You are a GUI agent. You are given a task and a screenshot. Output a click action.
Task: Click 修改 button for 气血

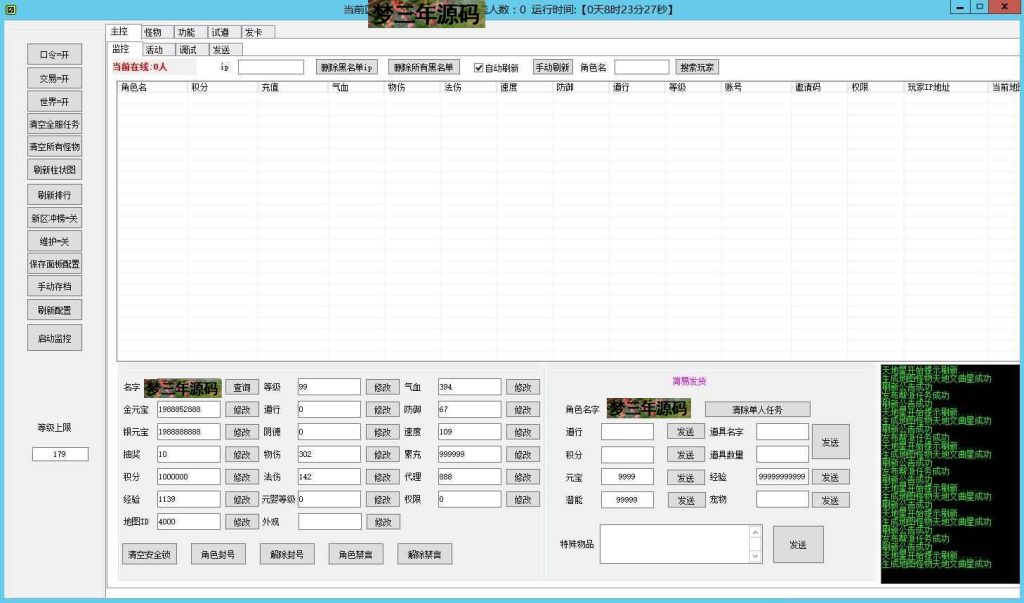522,387
